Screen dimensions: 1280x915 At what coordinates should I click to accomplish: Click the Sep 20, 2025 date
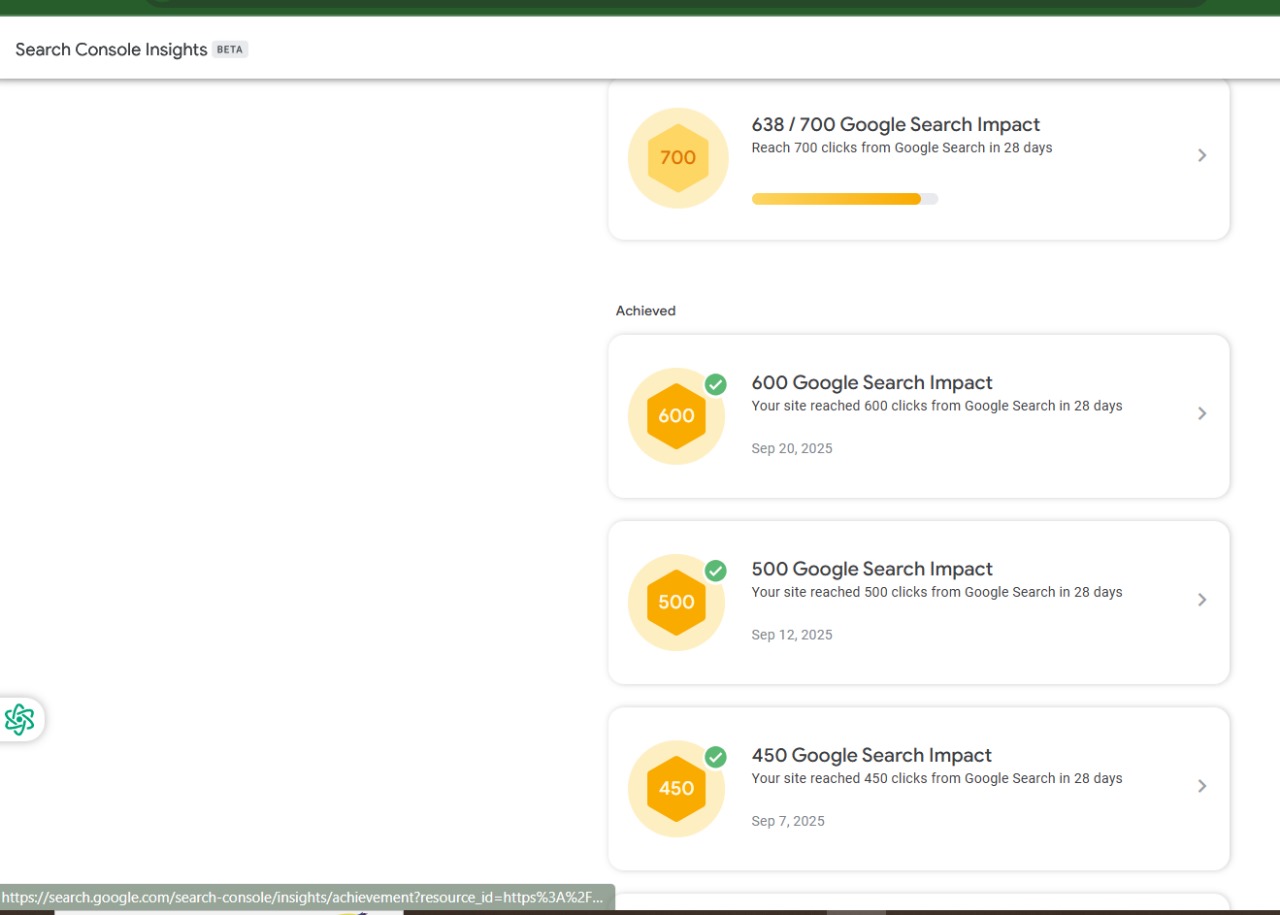pos(792,449)
